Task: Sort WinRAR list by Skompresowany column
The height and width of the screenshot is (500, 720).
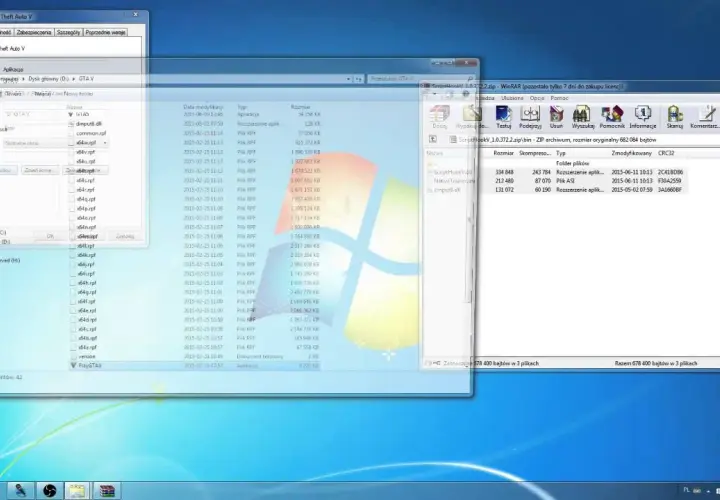Action: (535, 153)
